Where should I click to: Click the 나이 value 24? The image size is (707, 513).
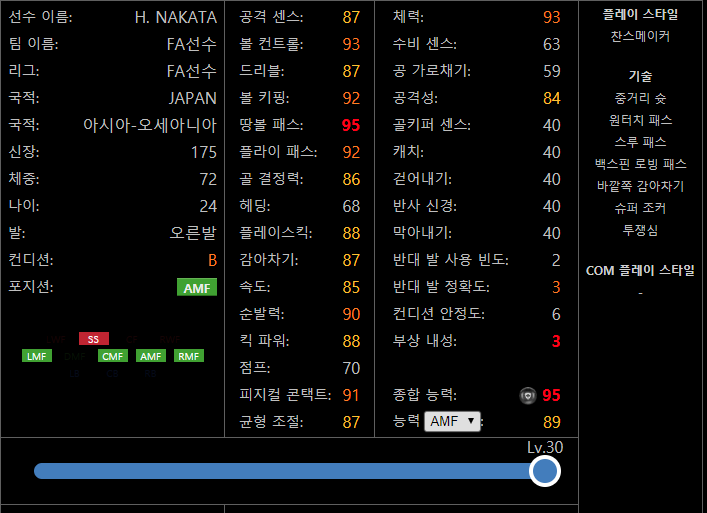tap(208, 206)
